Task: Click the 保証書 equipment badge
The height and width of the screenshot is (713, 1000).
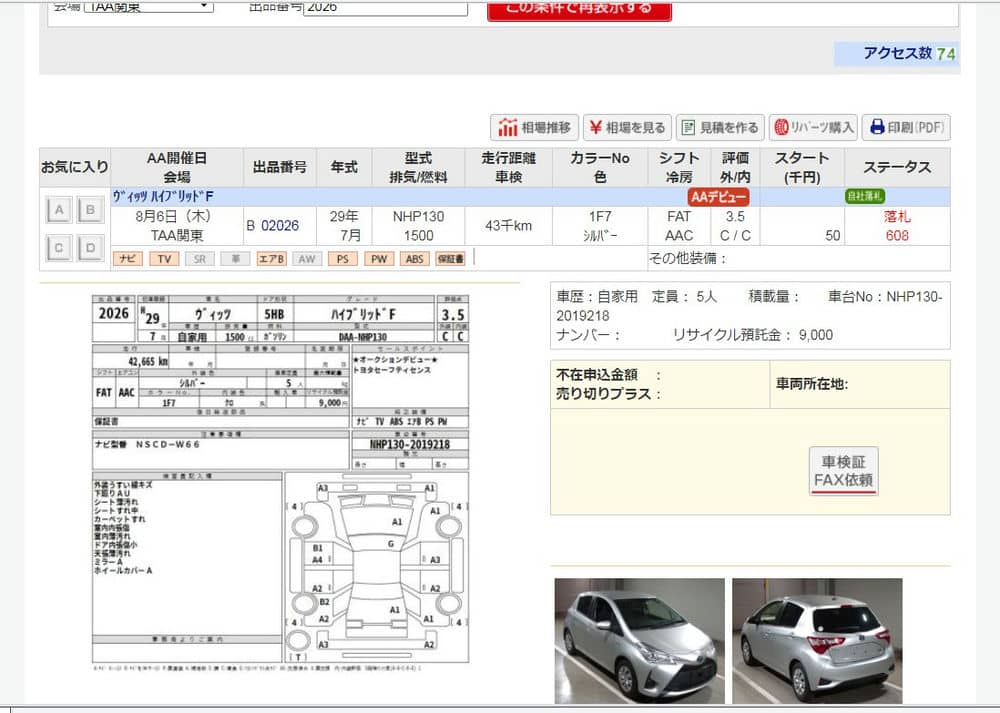Action: [x=450, y=259]
